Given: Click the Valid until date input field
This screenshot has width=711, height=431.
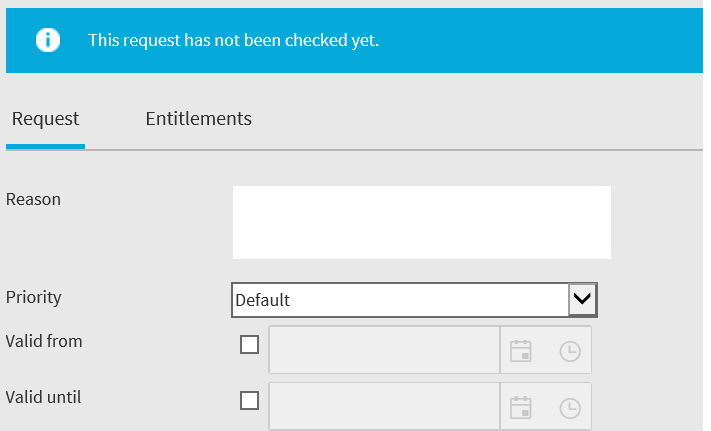Looking at the screenshot, I should pos(384,406).
